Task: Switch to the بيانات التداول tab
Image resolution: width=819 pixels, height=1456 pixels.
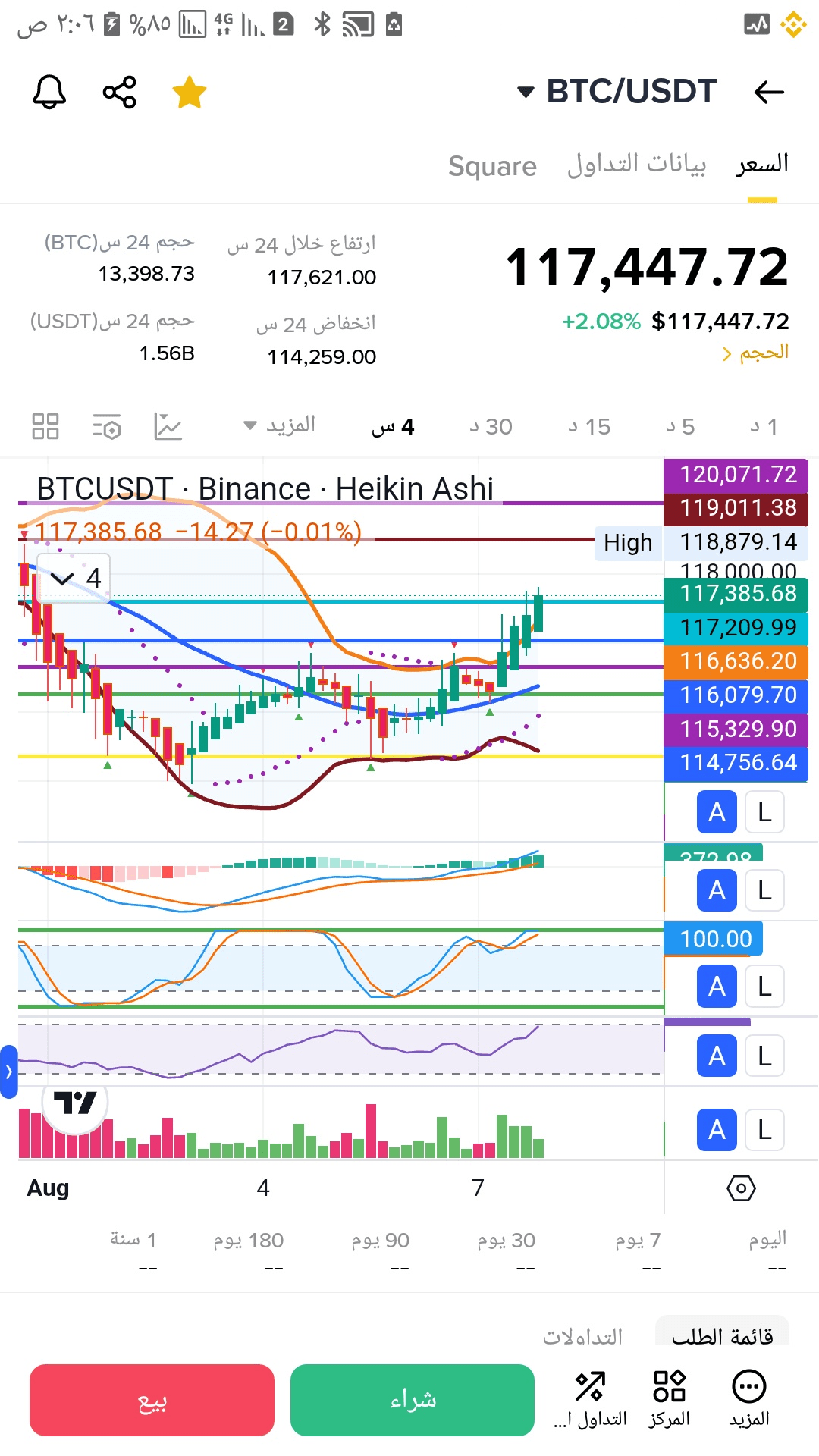Action: click(x=636, y=165)
